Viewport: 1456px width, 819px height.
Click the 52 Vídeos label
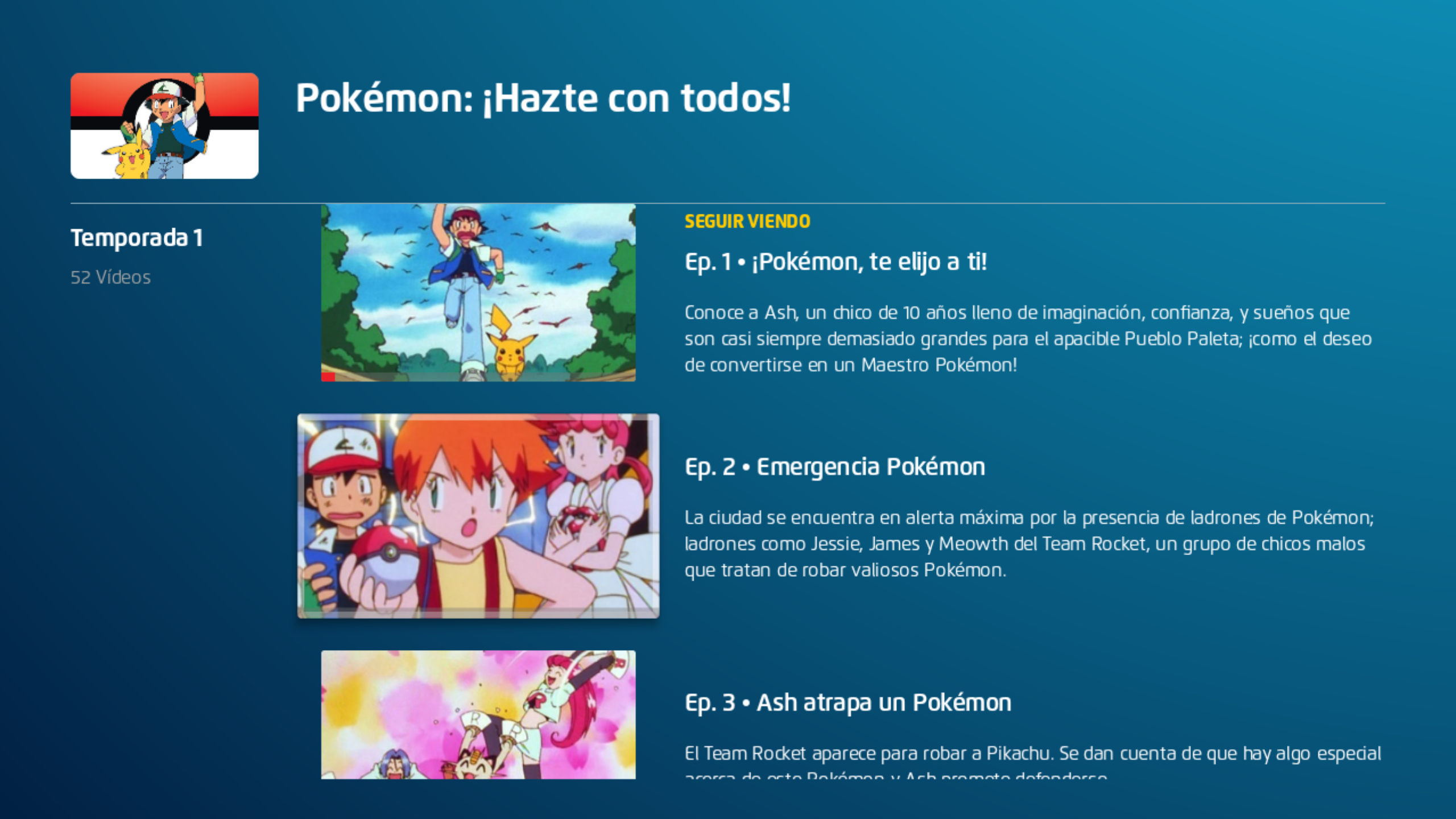[x=110, y=278]
